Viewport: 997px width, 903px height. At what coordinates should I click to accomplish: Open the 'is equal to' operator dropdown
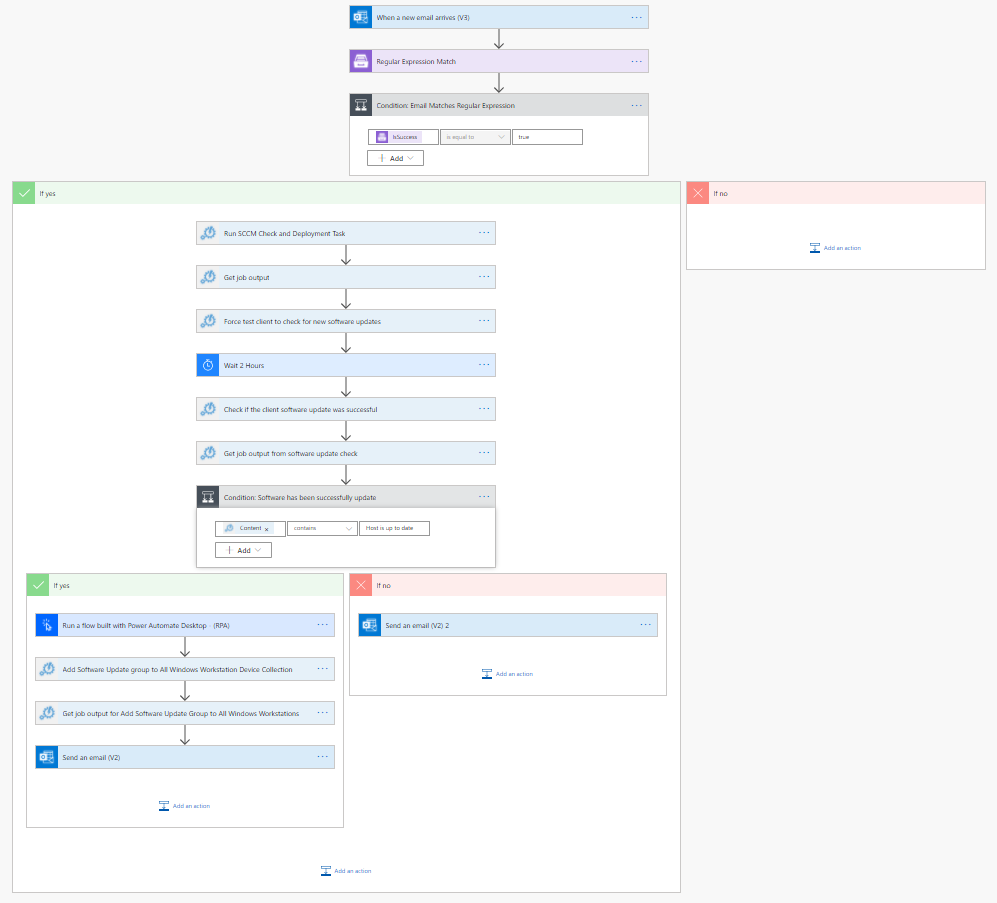tap(475, 137)
